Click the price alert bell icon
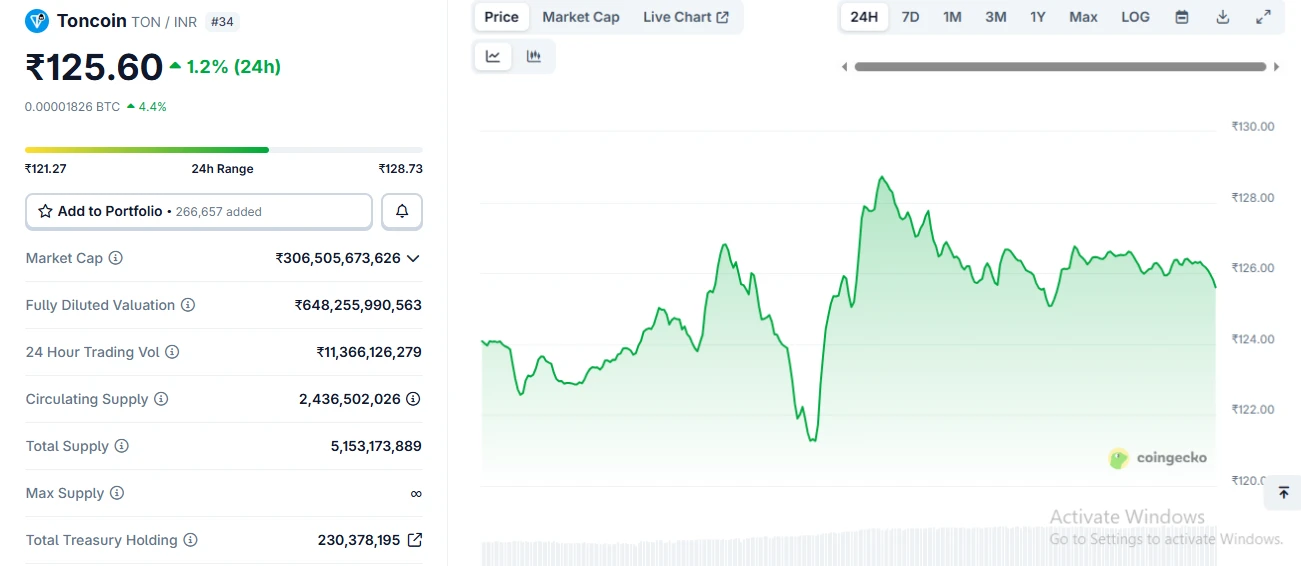The height and width of the screenshot is (566, 1301). click(x=402, y=211)
